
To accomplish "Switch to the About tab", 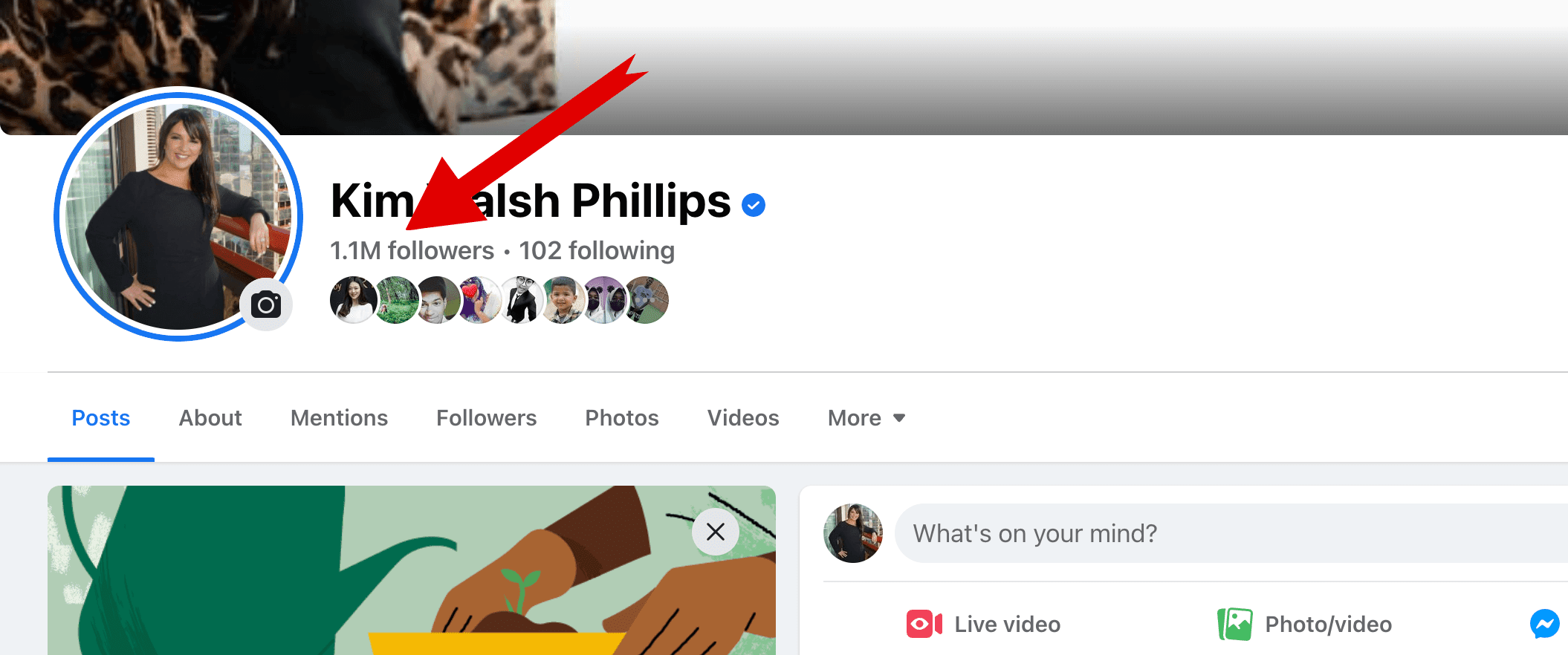I will [210, 418].
